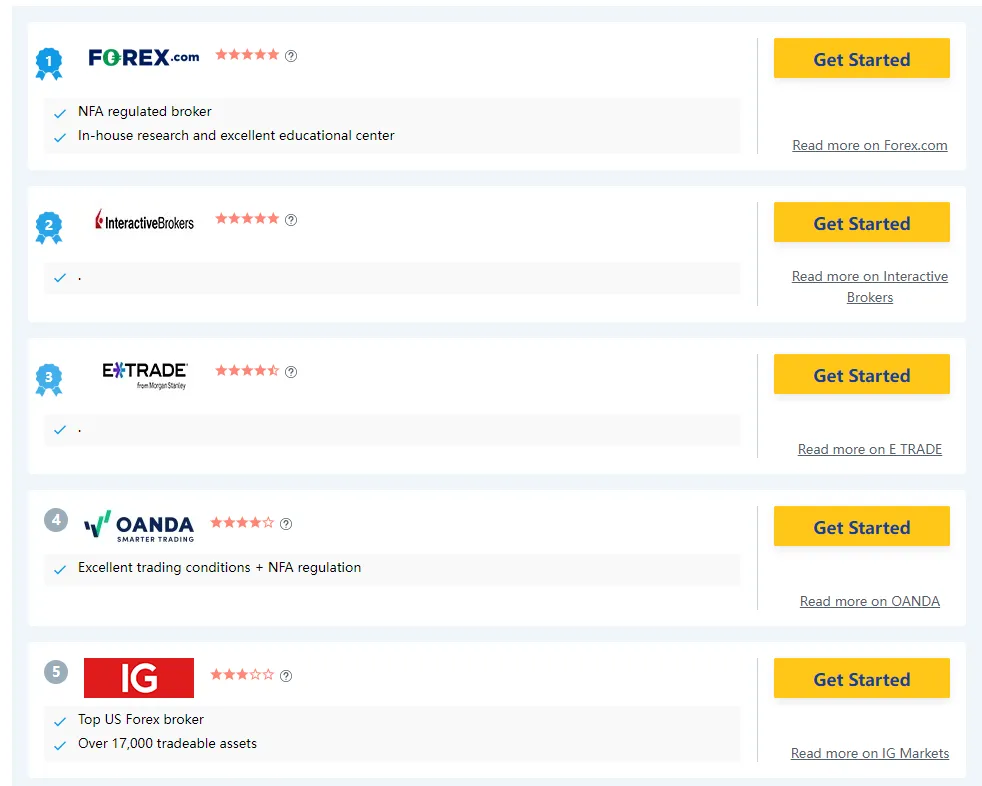982x786 pixels.
Task: Click Excellent trading conditions + NFA regulation text
Action: pyautogui.click(x=219, y=567)
